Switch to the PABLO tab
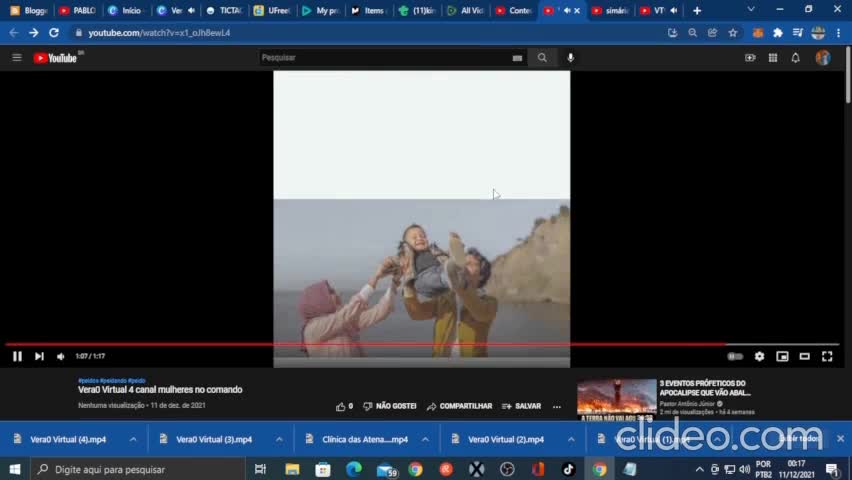Image resolution: width=852 pixels, height=480 pixels. point(78,10)
